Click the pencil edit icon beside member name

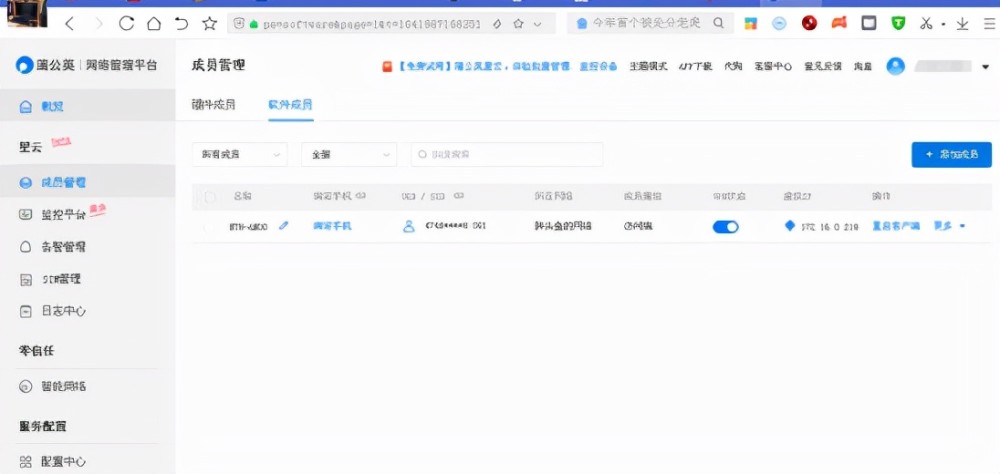click(x=283, y=226)
